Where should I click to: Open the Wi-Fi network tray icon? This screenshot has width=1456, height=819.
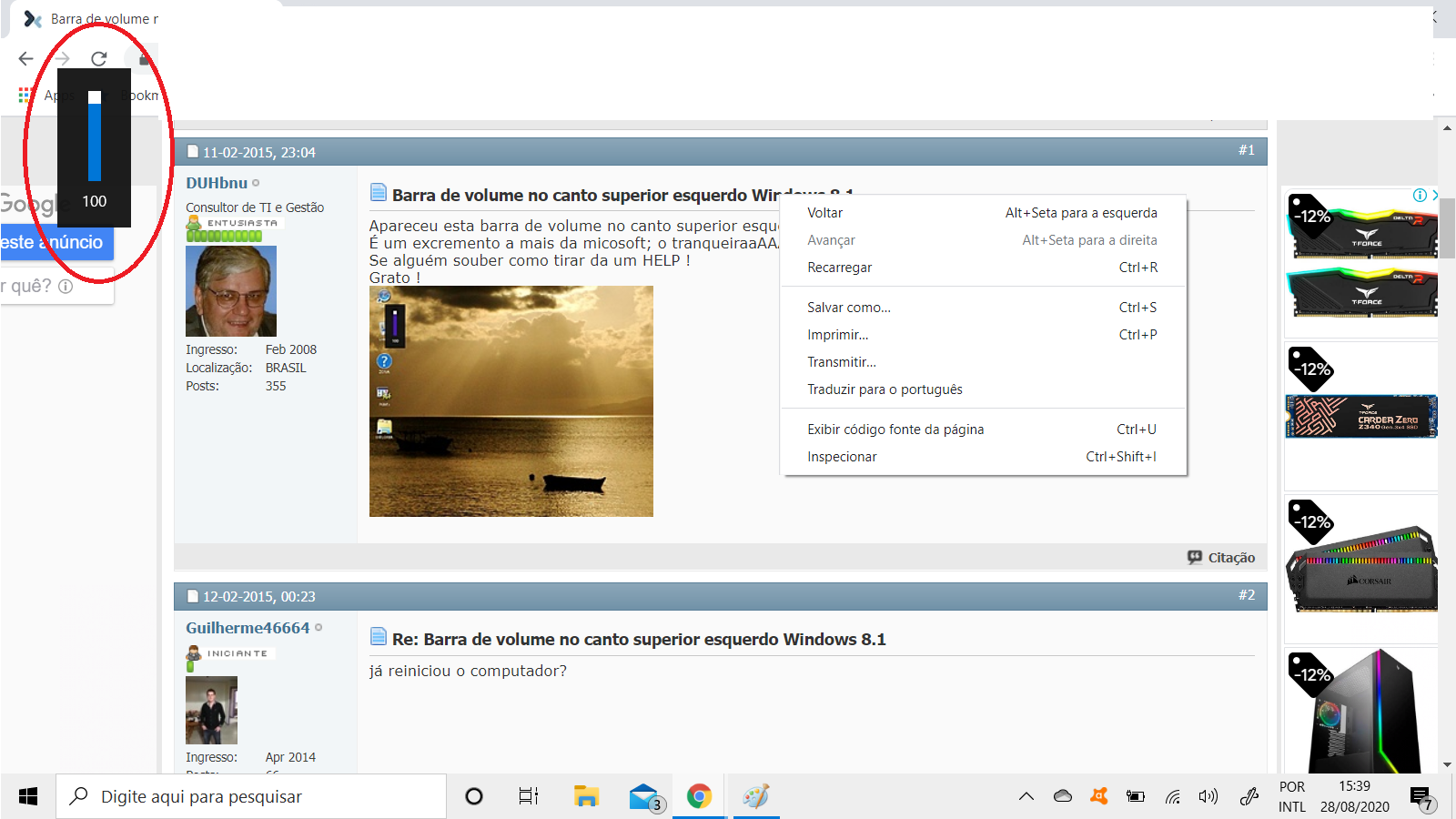point(1173,796)
